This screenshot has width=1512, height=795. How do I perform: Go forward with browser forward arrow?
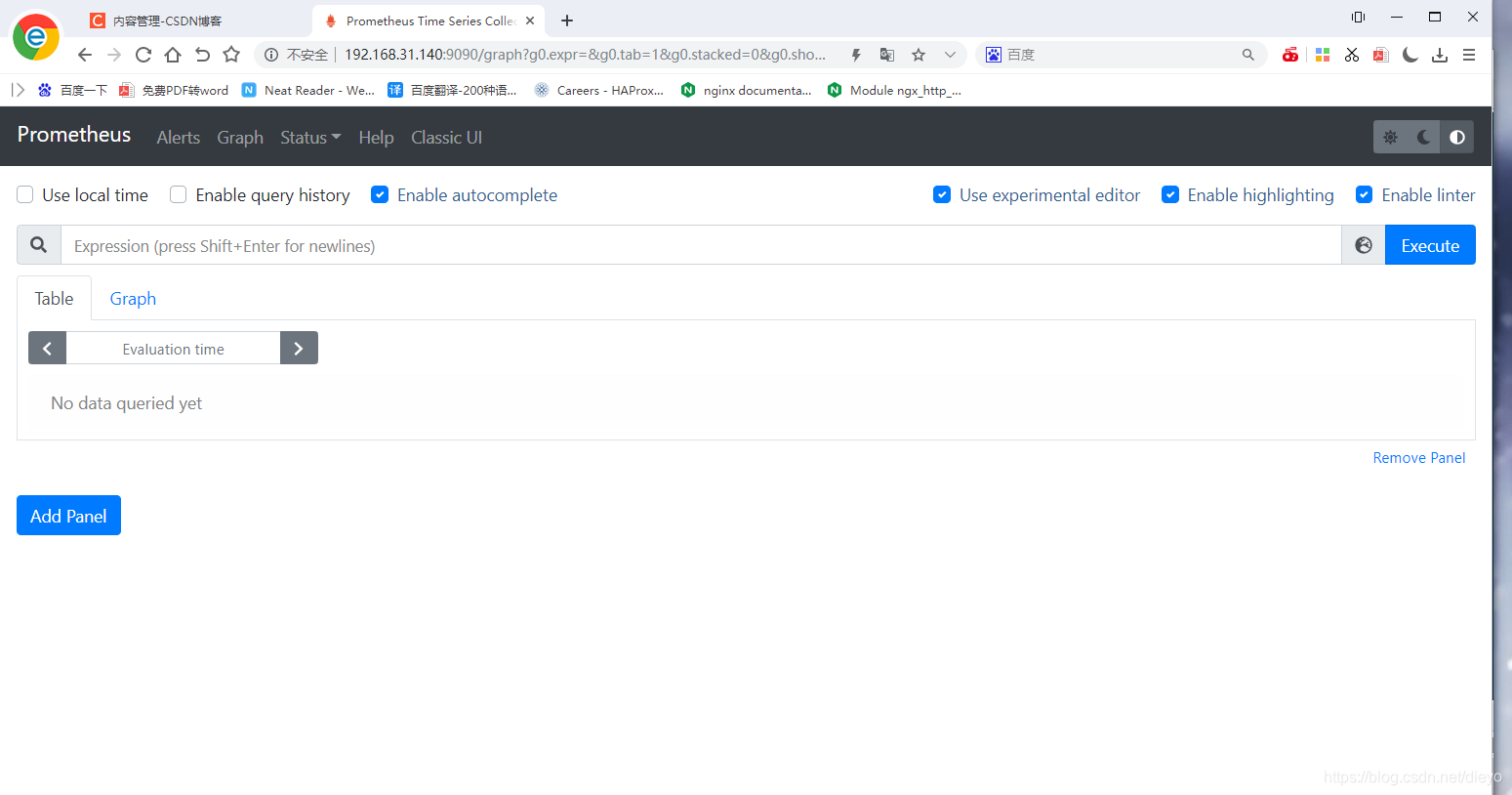coord(114,55)
